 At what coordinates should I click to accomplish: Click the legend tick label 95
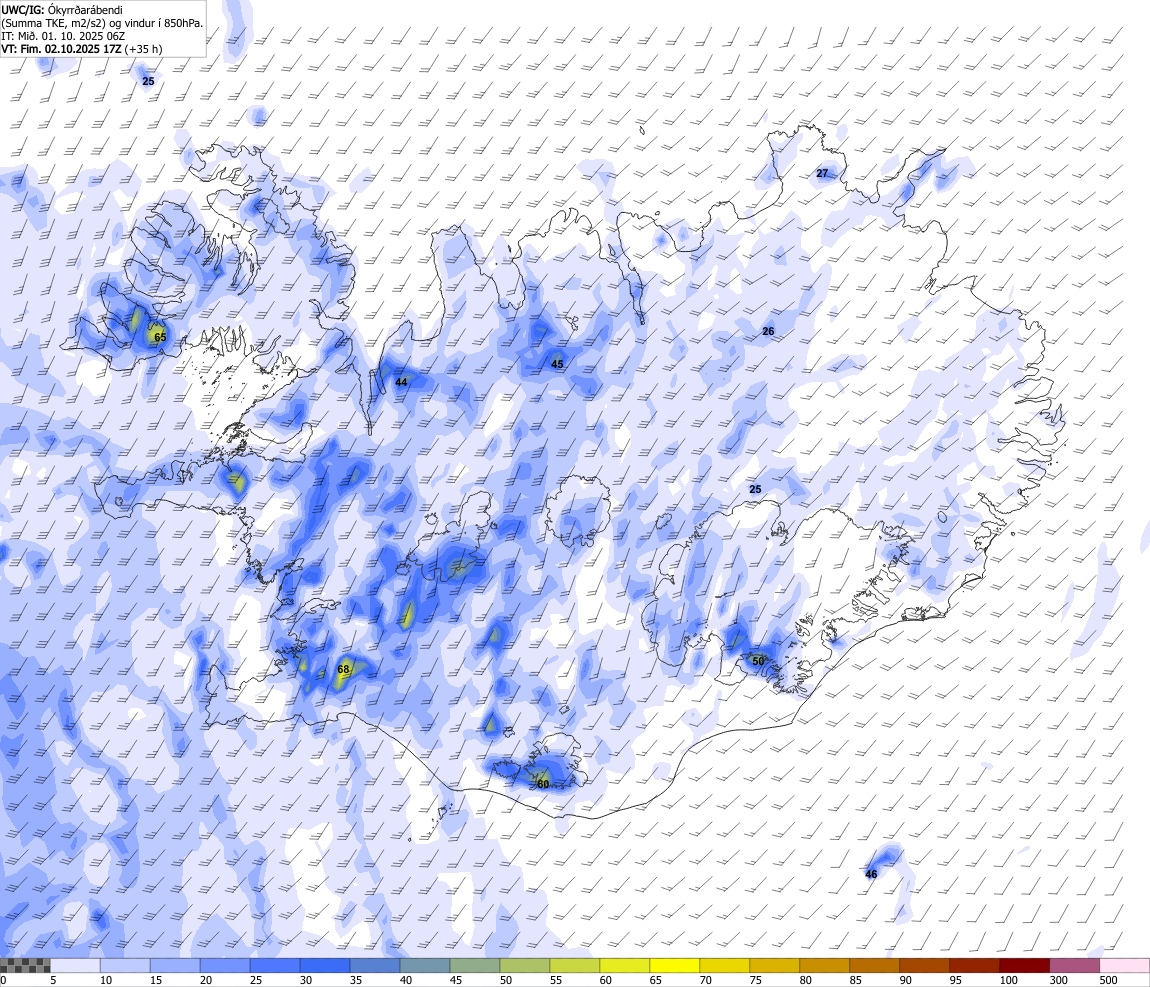955,980
